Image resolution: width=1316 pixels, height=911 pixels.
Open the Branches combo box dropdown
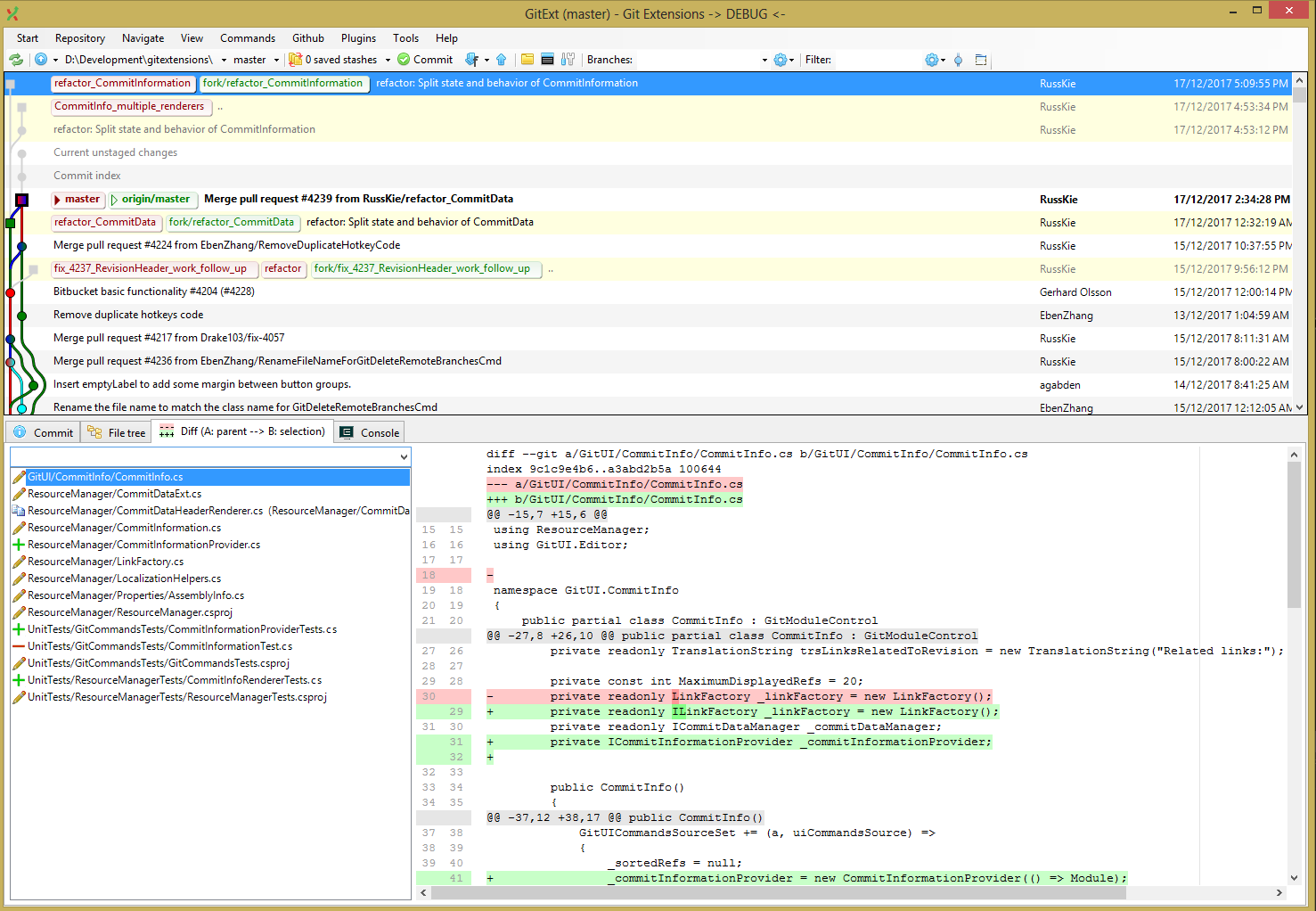pyautogui.click(x=764, y=60)
